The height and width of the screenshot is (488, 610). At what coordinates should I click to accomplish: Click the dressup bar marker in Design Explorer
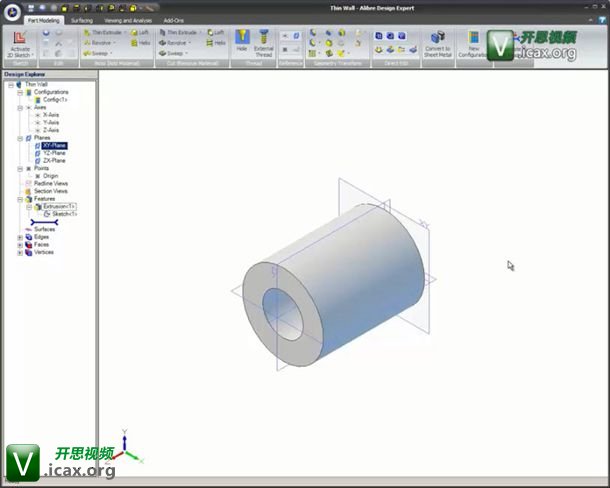tap(44, 222)
